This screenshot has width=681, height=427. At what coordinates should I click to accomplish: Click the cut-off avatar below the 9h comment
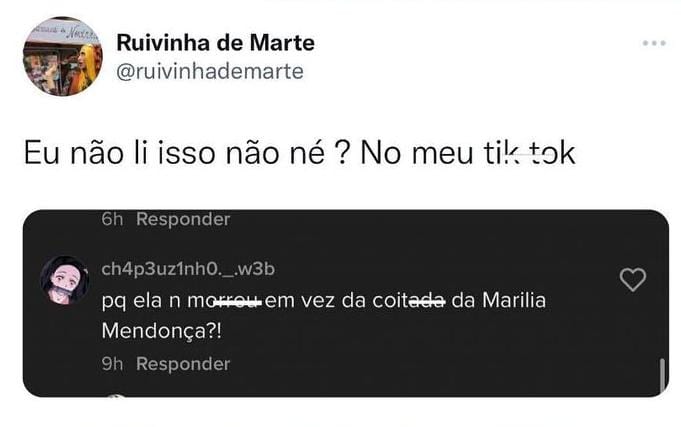click(x=116, y=396)
